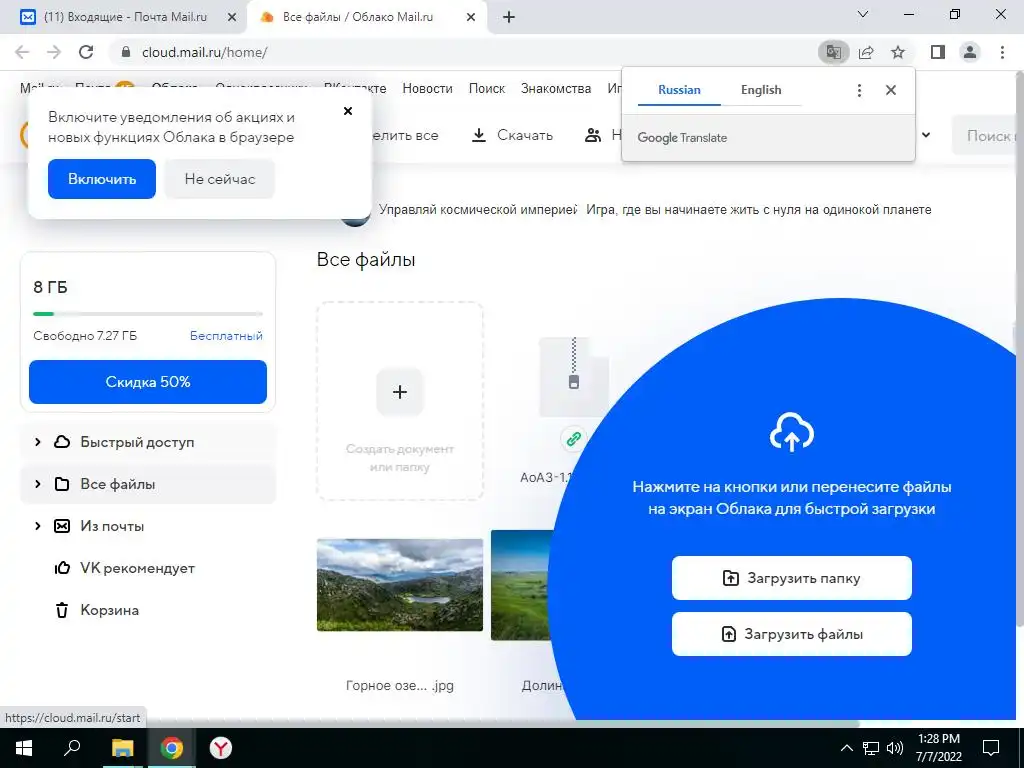Click Загрузить папку button
The image size is (1024, 768).
(x=792, y=578)
